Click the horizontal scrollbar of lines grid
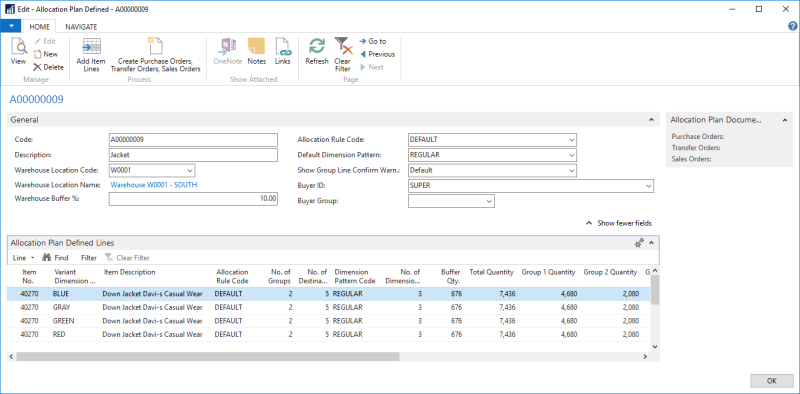Viewport: 800px width, 394px height. point(208,357)
